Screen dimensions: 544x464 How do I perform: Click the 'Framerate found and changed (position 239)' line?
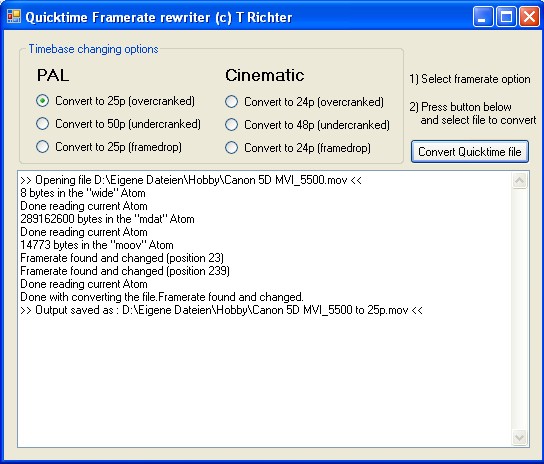coord(125,271)
